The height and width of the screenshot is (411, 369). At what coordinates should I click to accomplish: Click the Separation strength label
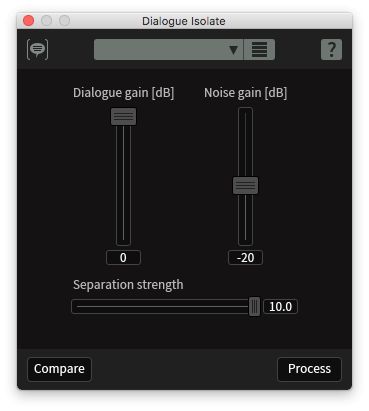pyautogui.click(x=128, y=285)
